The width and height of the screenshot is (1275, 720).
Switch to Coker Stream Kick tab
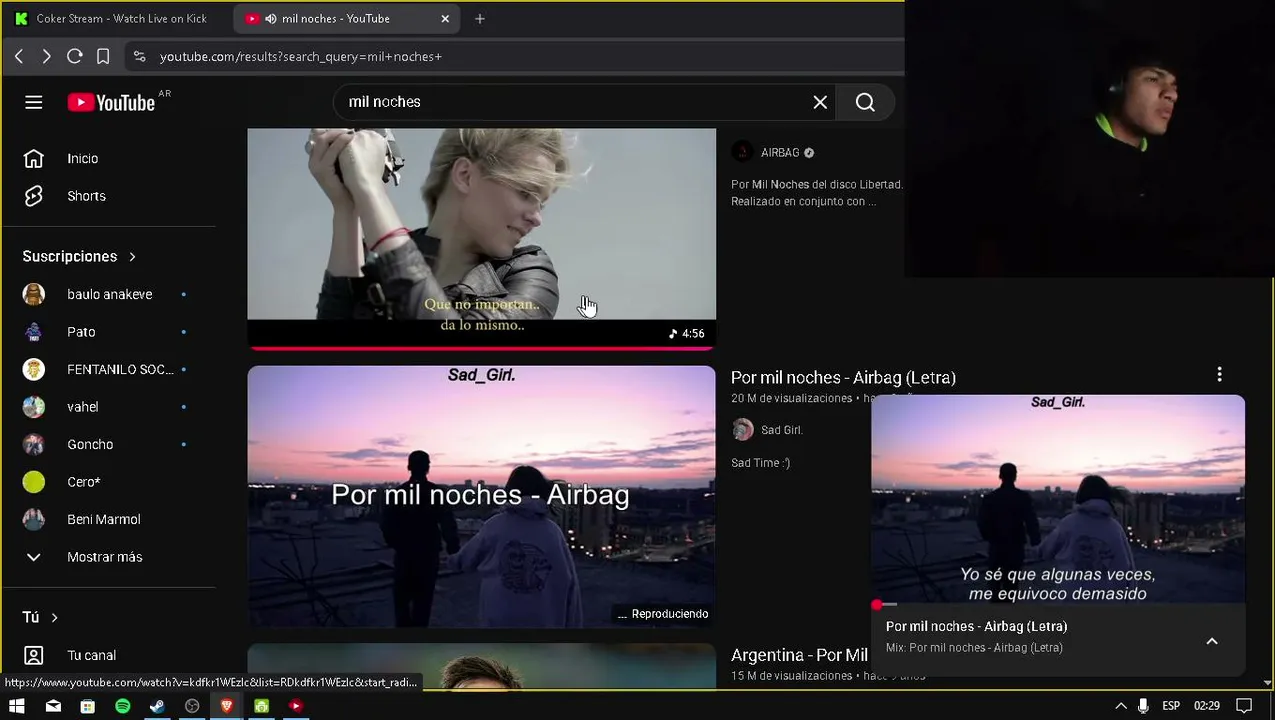coord(113,18)
